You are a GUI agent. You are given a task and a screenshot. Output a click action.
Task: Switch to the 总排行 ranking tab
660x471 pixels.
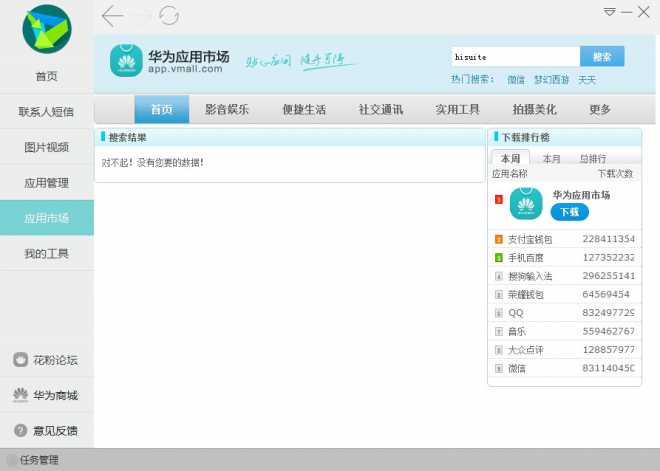pyautogui.click(x=592, y=158)
